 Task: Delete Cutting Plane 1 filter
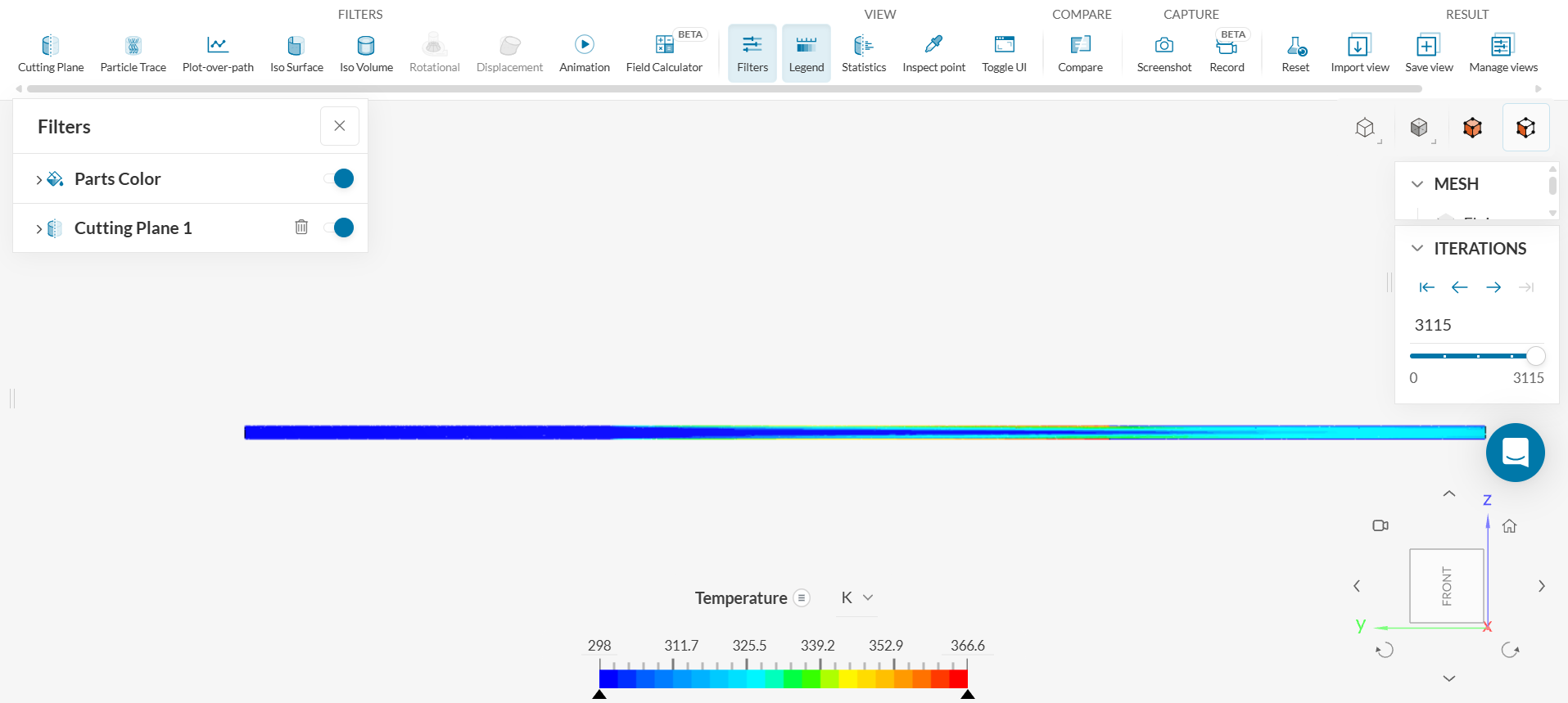301,227
